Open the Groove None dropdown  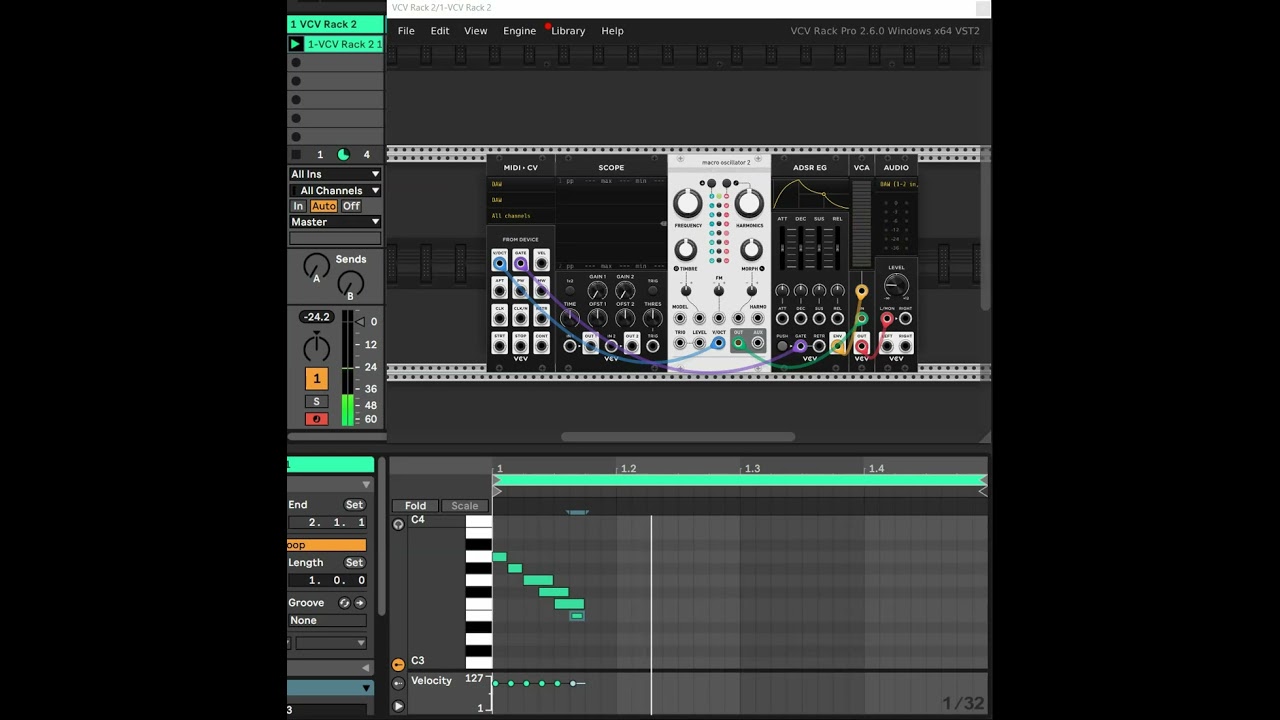(328, 621)
